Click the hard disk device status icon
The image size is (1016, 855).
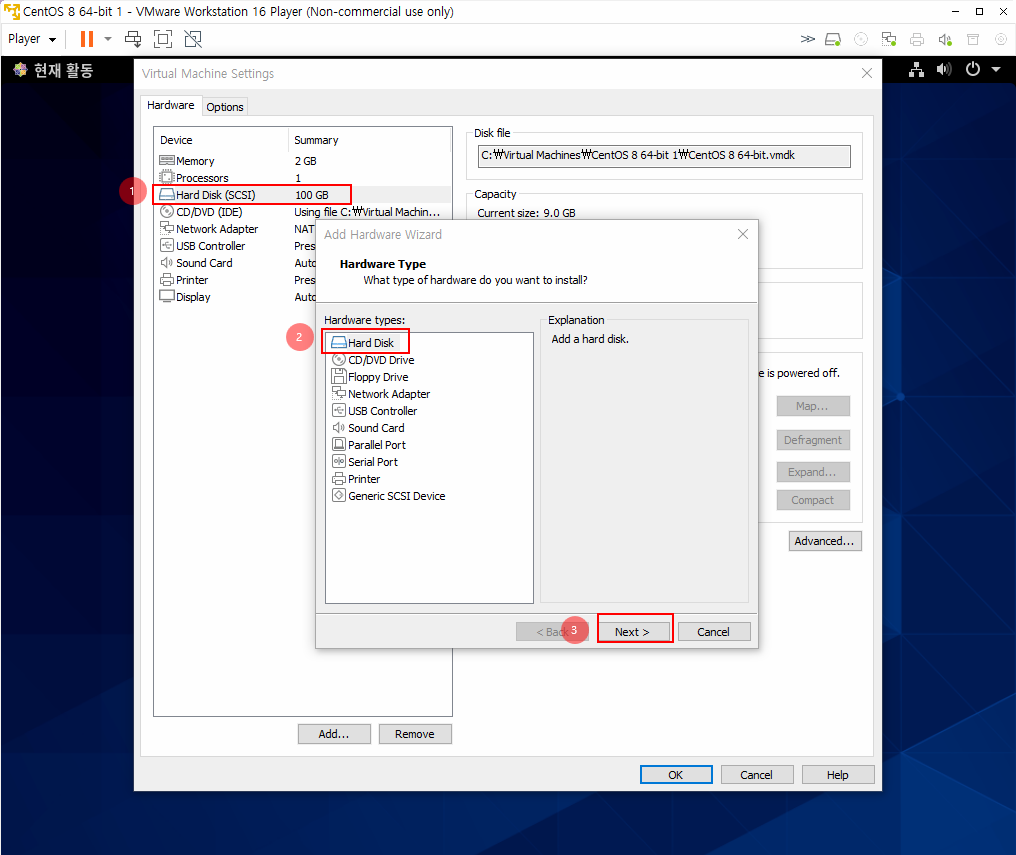point(833,40)
